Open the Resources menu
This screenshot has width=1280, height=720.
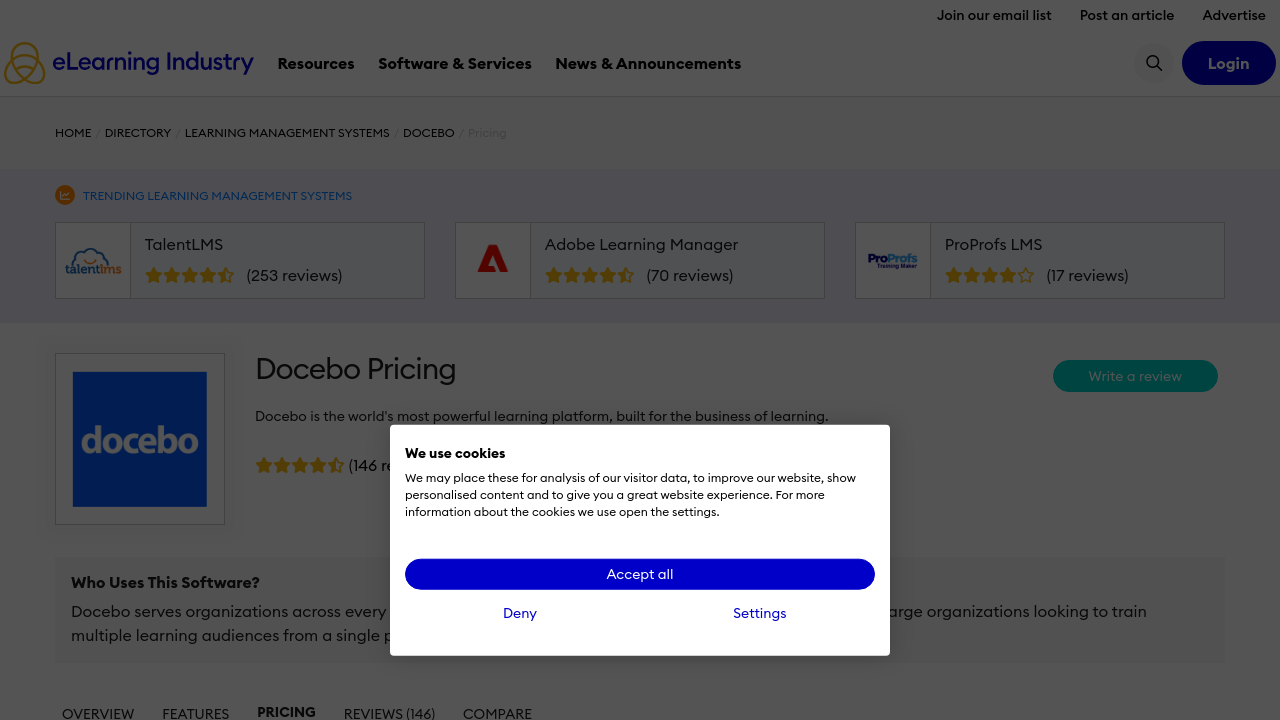[x=316, y=63]
